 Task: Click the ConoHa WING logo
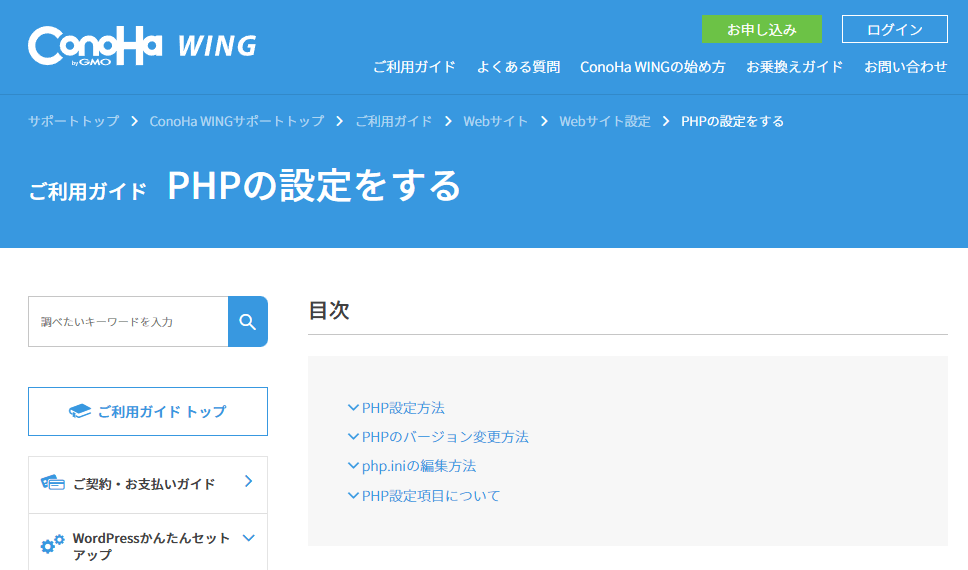[142, 46]
